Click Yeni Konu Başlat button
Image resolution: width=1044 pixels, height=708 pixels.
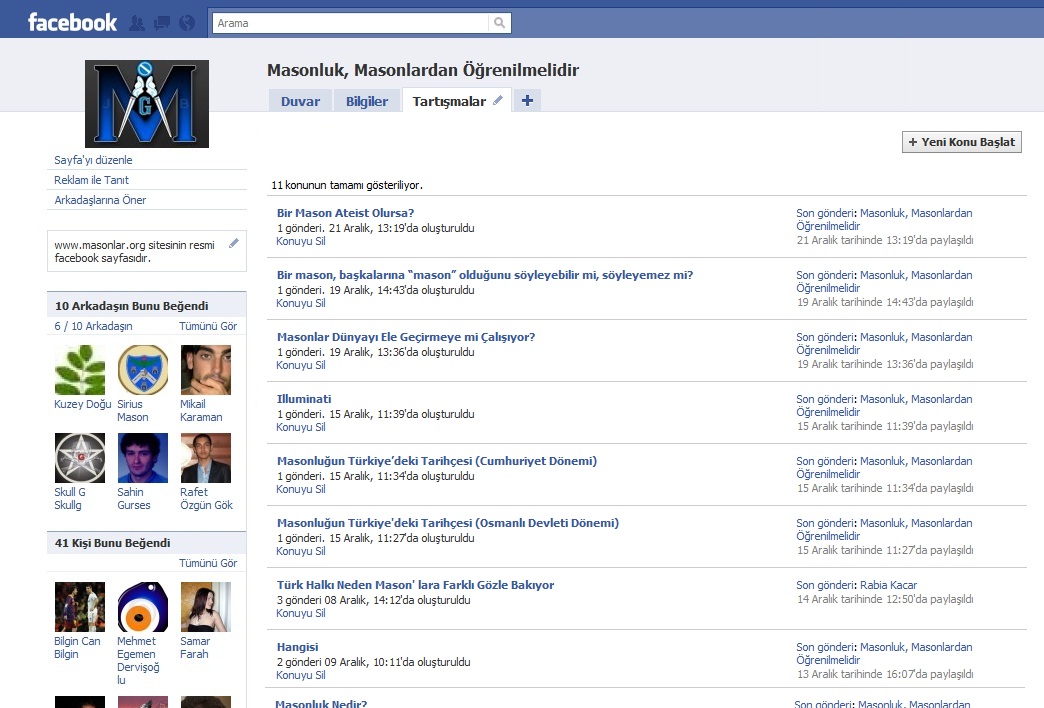961,142
